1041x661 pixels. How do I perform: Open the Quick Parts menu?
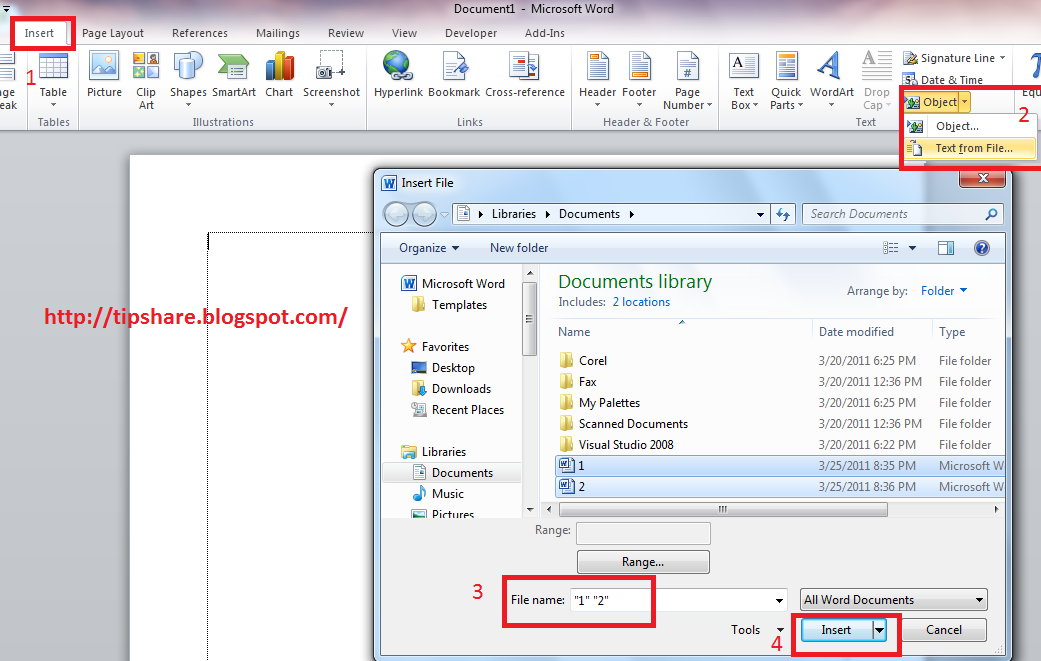(786, 81)
